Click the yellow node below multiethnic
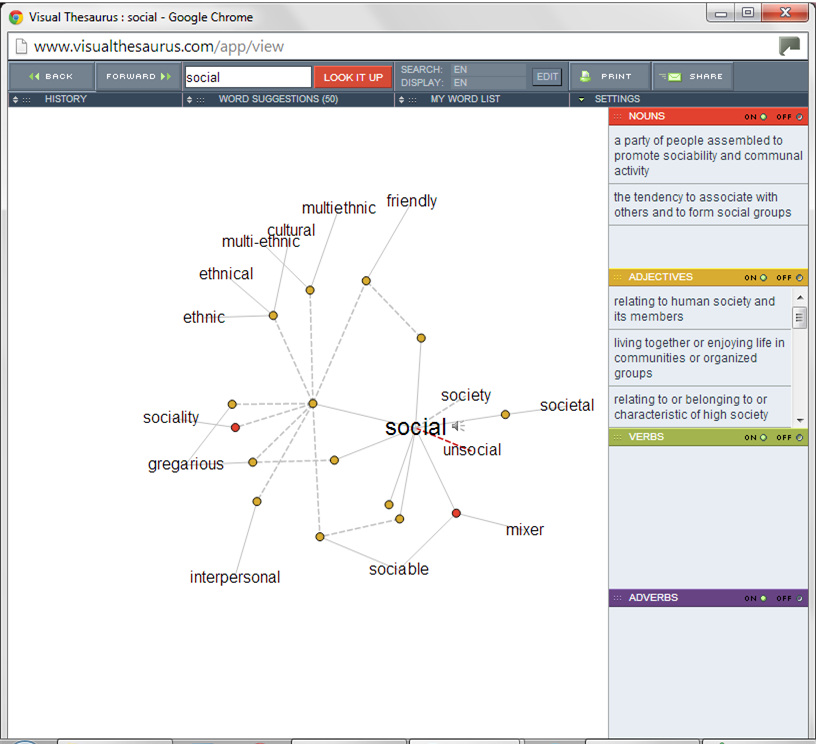 click(x=310, y=290)
